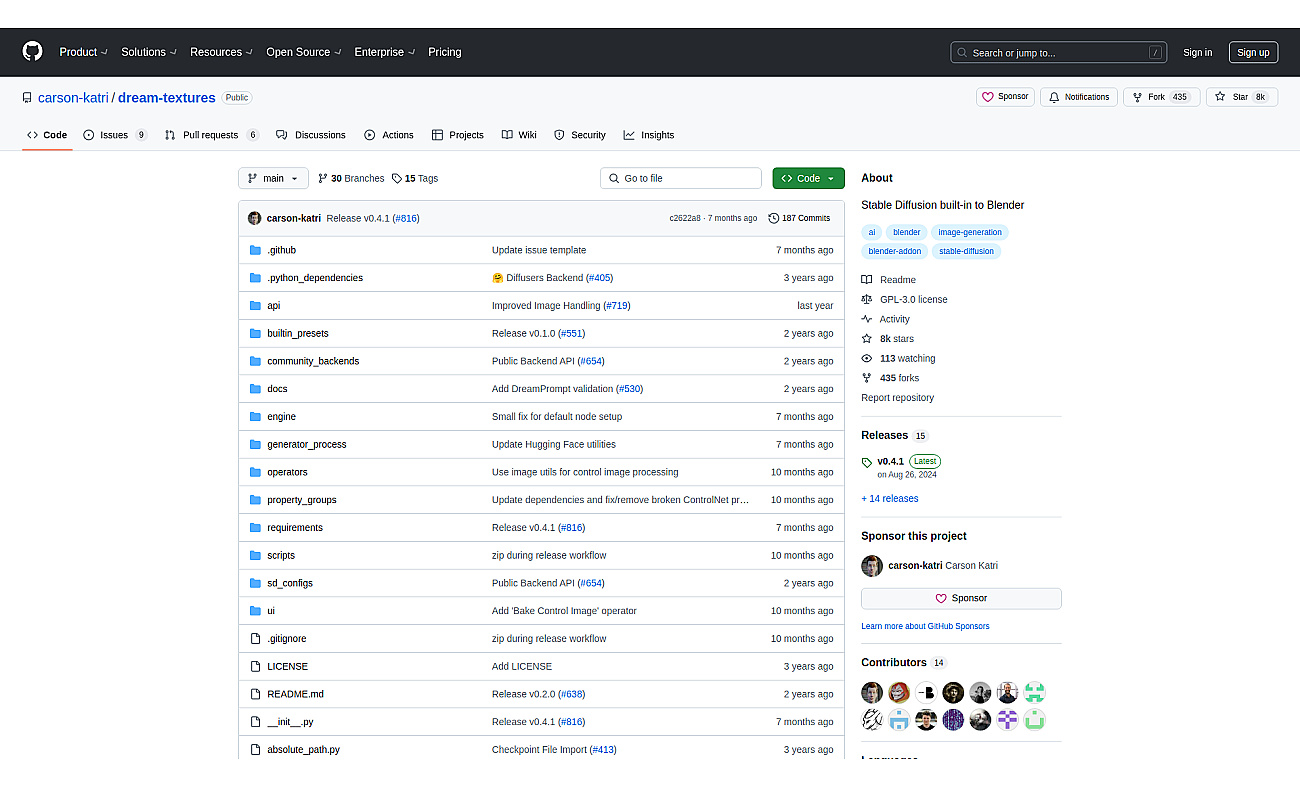Open the builtin_presets folder
The width and height of the screenshot is (1300, 788).
click(298, 333)
